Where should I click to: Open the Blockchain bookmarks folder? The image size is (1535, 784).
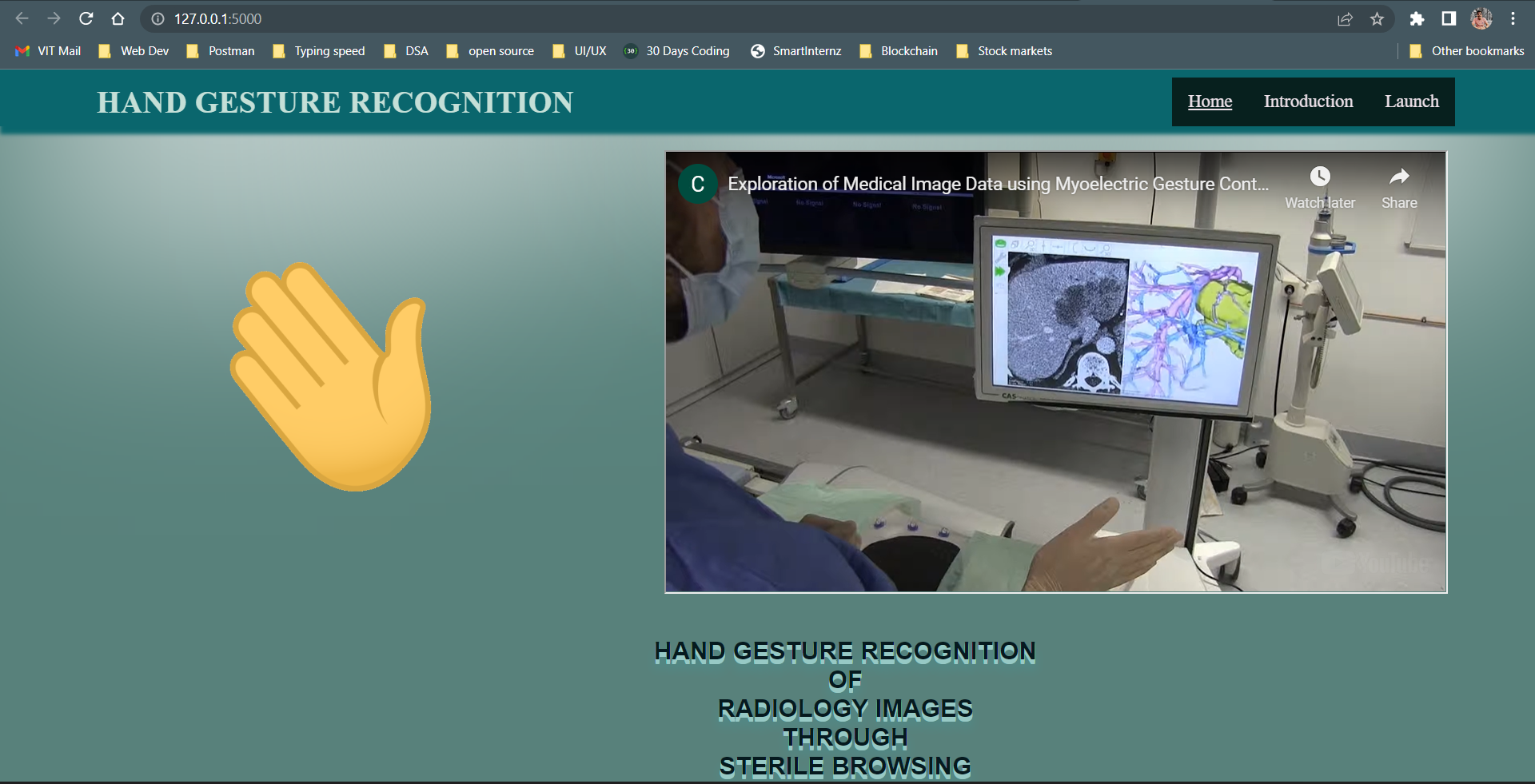(x=899, y=51)
